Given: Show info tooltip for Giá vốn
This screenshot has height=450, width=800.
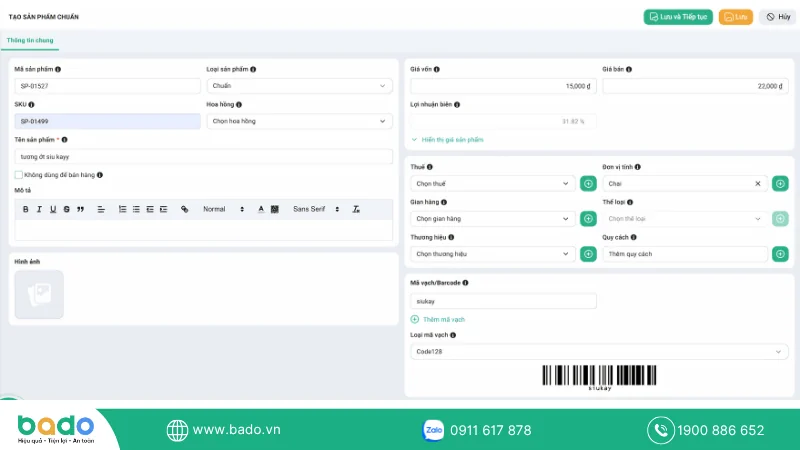Looking at the screenshot, I should (437, 69).
